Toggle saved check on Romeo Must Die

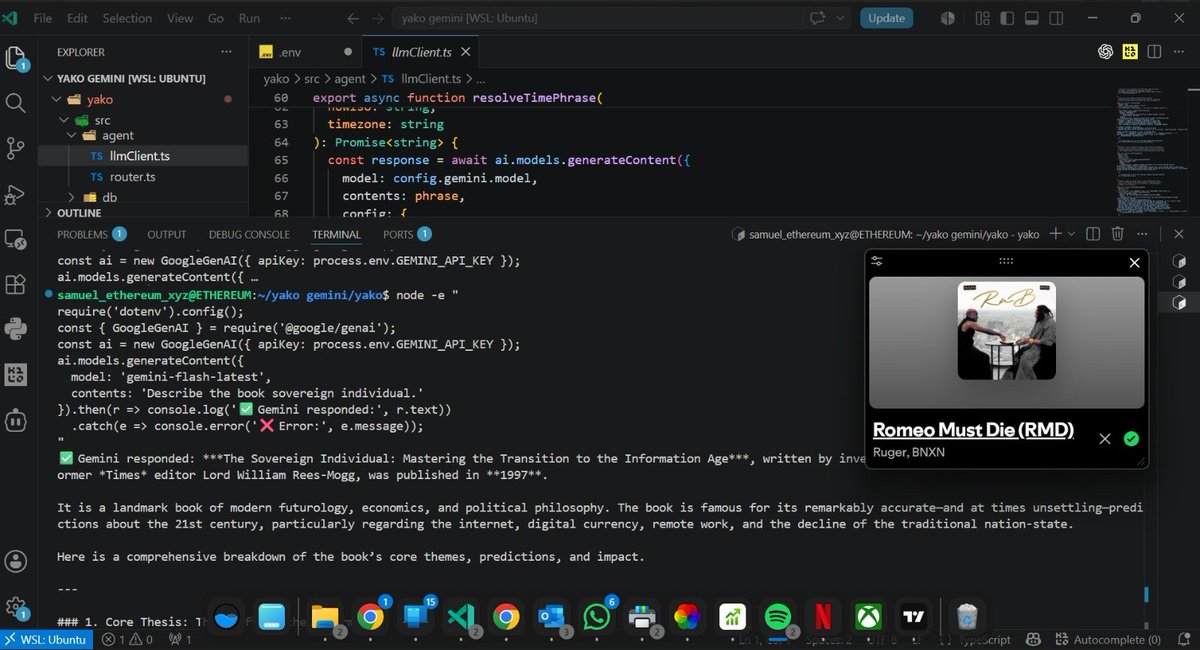(x=1131, y=438)
